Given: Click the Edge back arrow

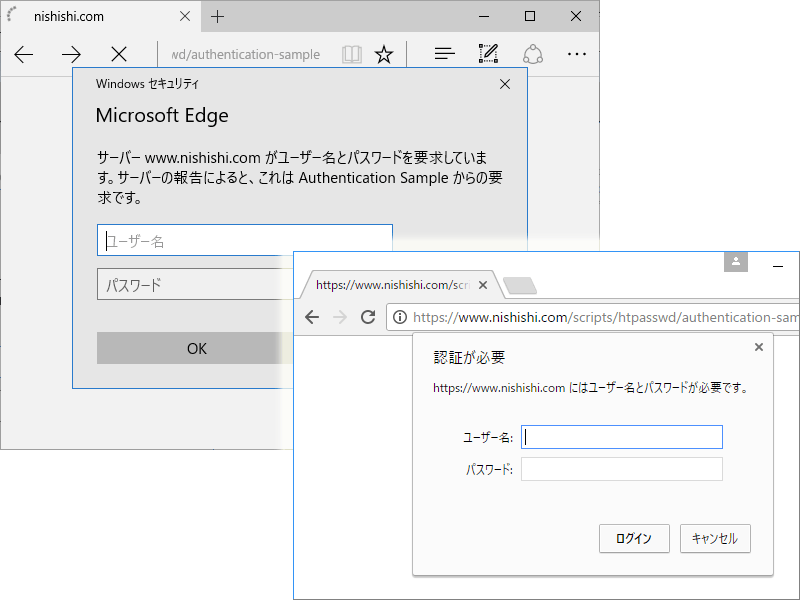Looking at the screenshot, I should [x=23, y=54].
